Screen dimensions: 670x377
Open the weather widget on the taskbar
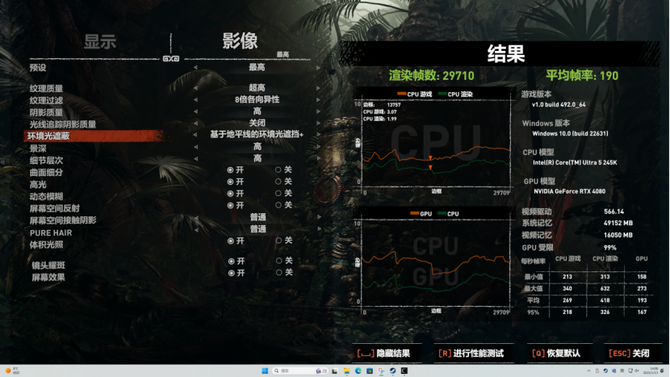click(12, 371)
